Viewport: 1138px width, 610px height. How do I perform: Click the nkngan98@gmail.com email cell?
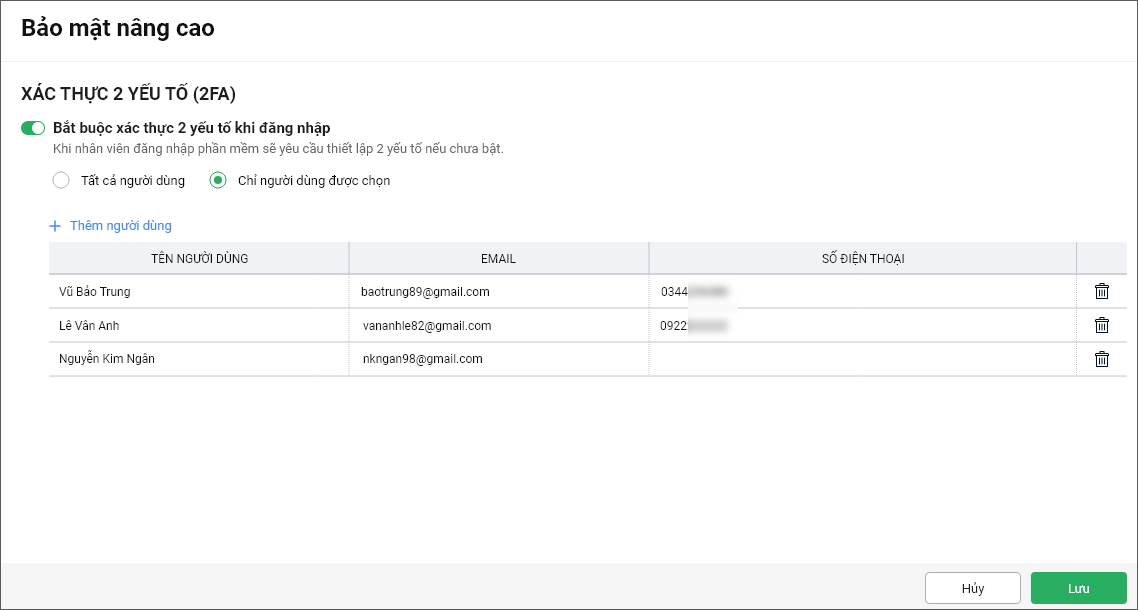click(423, 359)
